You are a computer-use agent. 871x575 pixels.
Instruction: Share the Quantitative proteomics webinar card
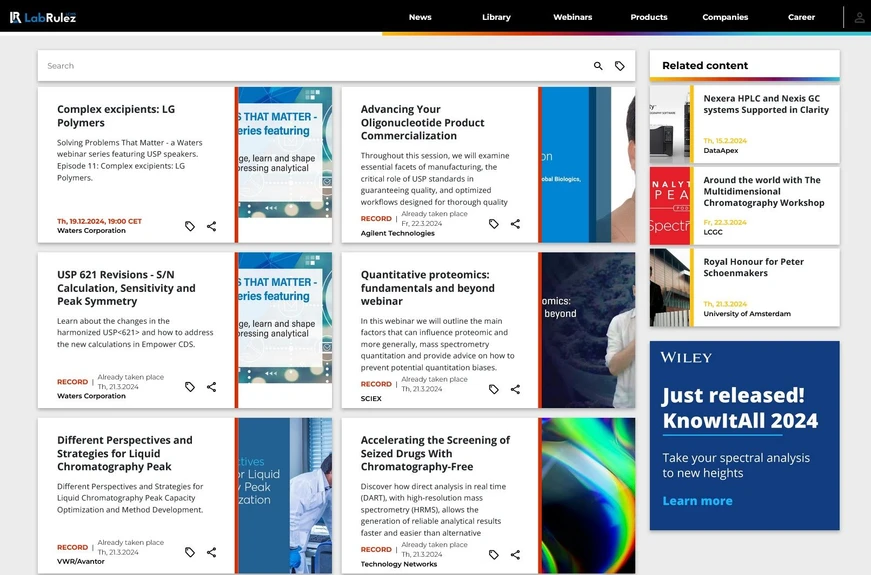tap(515, 389)
